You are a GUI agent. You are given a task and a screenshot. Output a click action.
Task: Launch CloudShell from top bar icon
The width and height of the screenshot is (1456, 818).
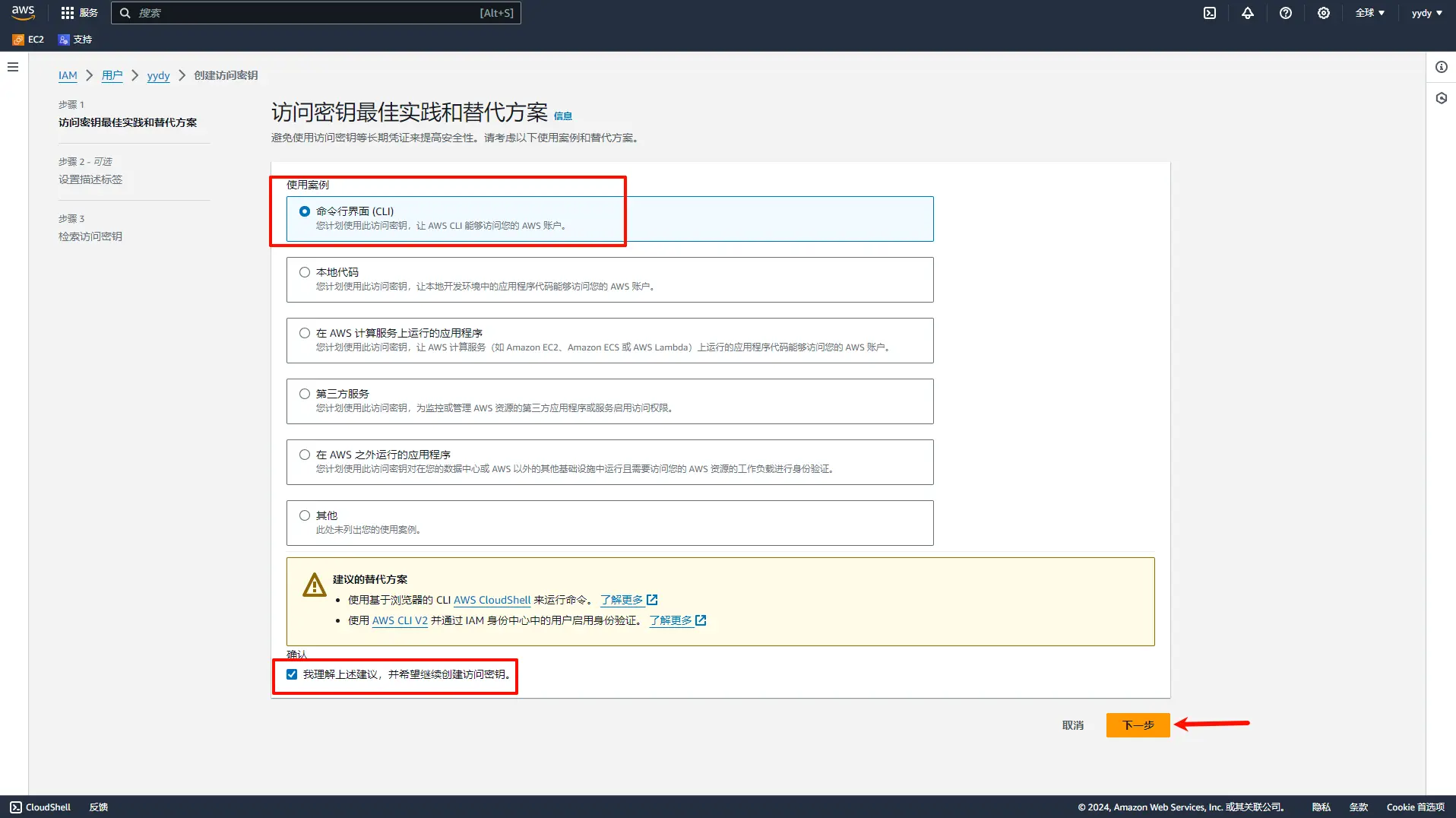coord(1210,13)
